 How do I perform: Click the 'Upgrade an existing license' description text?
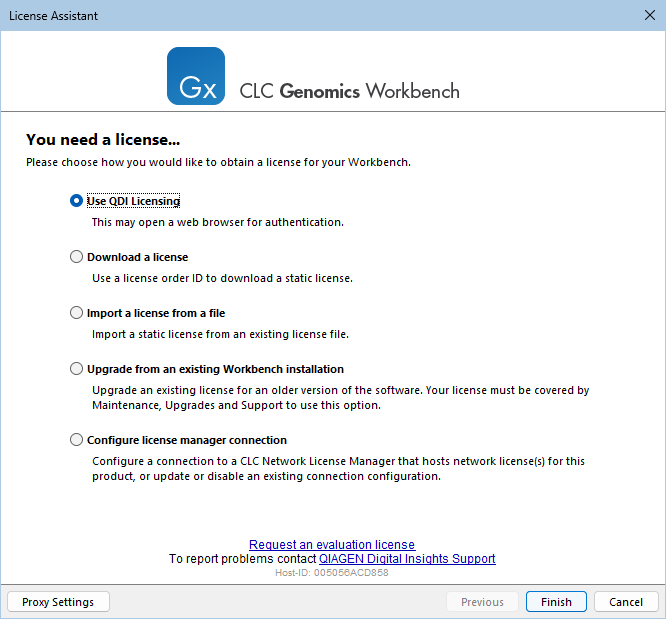340,398
